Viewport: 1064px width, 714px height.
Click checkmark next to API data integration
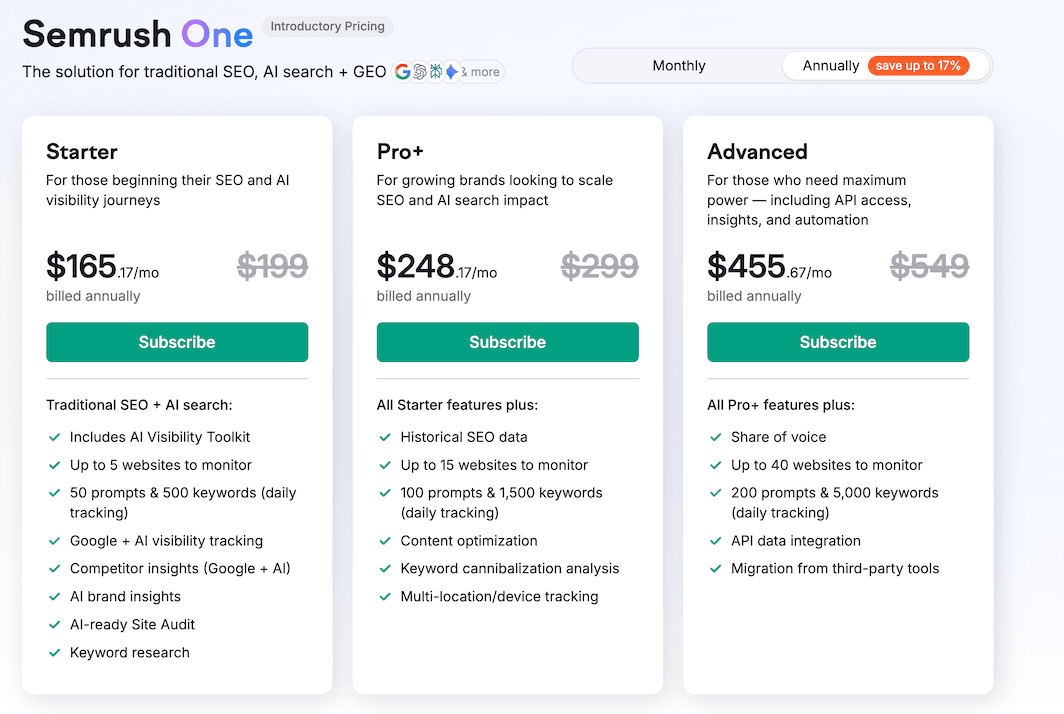click(715, 541)
